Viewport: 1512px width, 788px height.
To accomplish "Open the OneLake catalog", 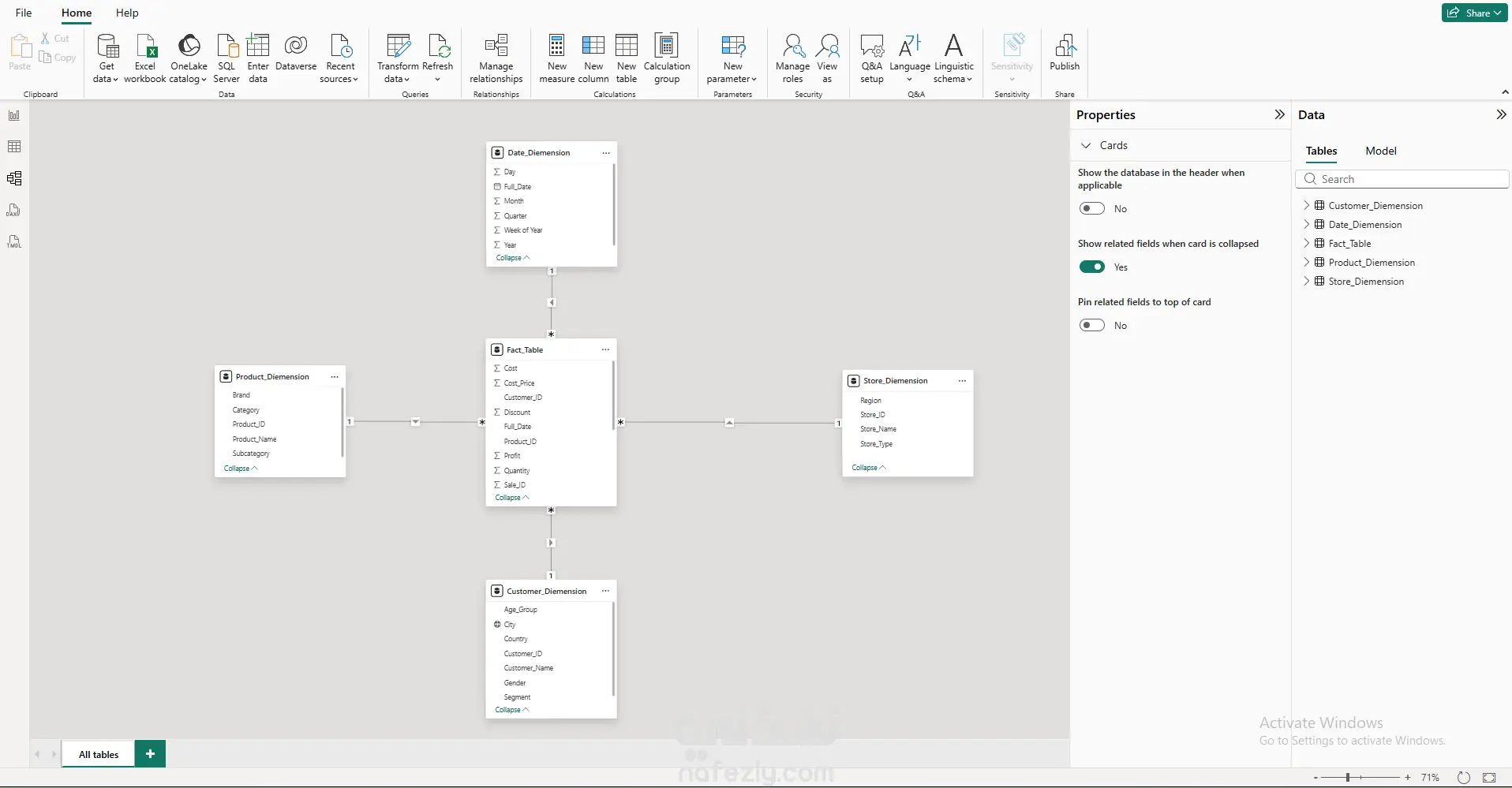I will click(189, 58).
